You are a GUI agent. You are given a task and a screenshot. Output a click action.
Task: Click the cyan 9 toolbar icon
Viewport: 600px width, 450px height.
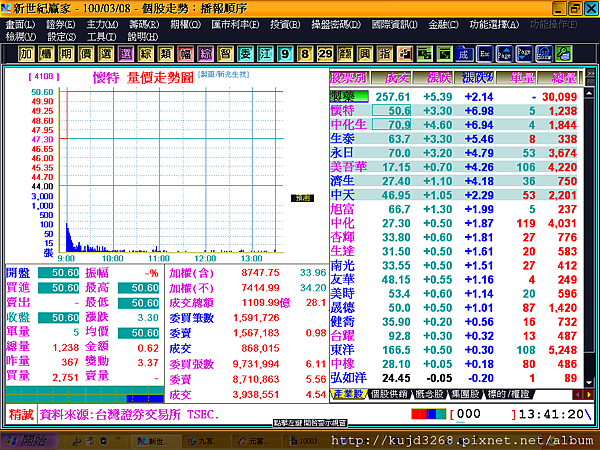click(x=285, y=54)
